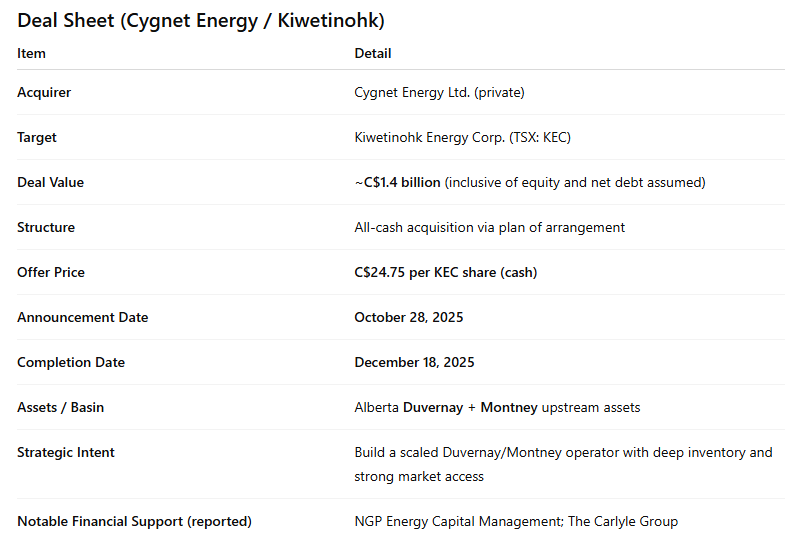This screenshot has height=556, width=811.
Task: Click 'All-cash acquisition via plan of arrangement' cell
Action: pyautogui.click(x=489, y=228)
